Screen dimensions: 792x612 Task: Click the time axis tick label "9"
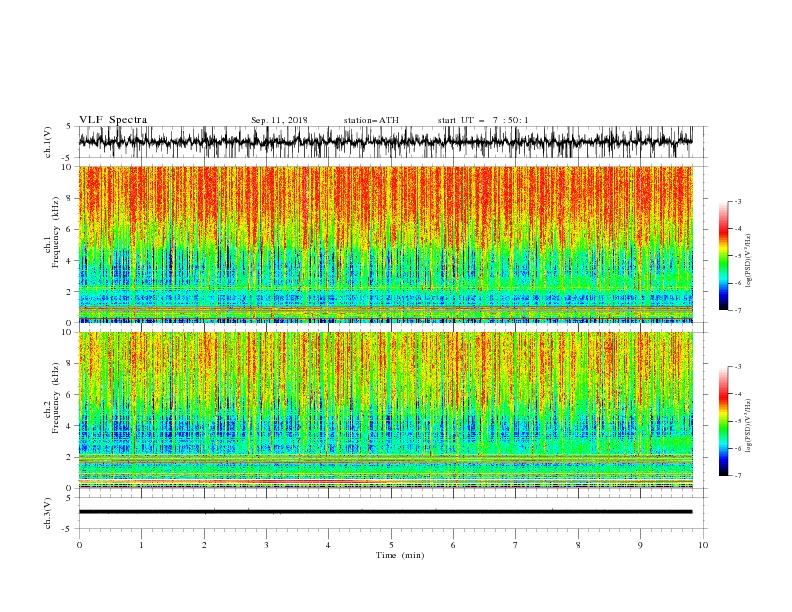click(x=640, y=545)
